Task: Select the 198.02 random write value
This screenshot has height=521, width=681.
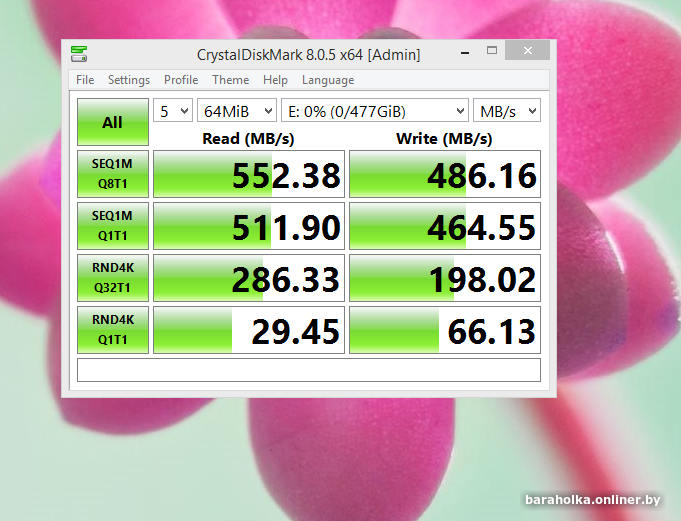Action: (x=445, y=278)
